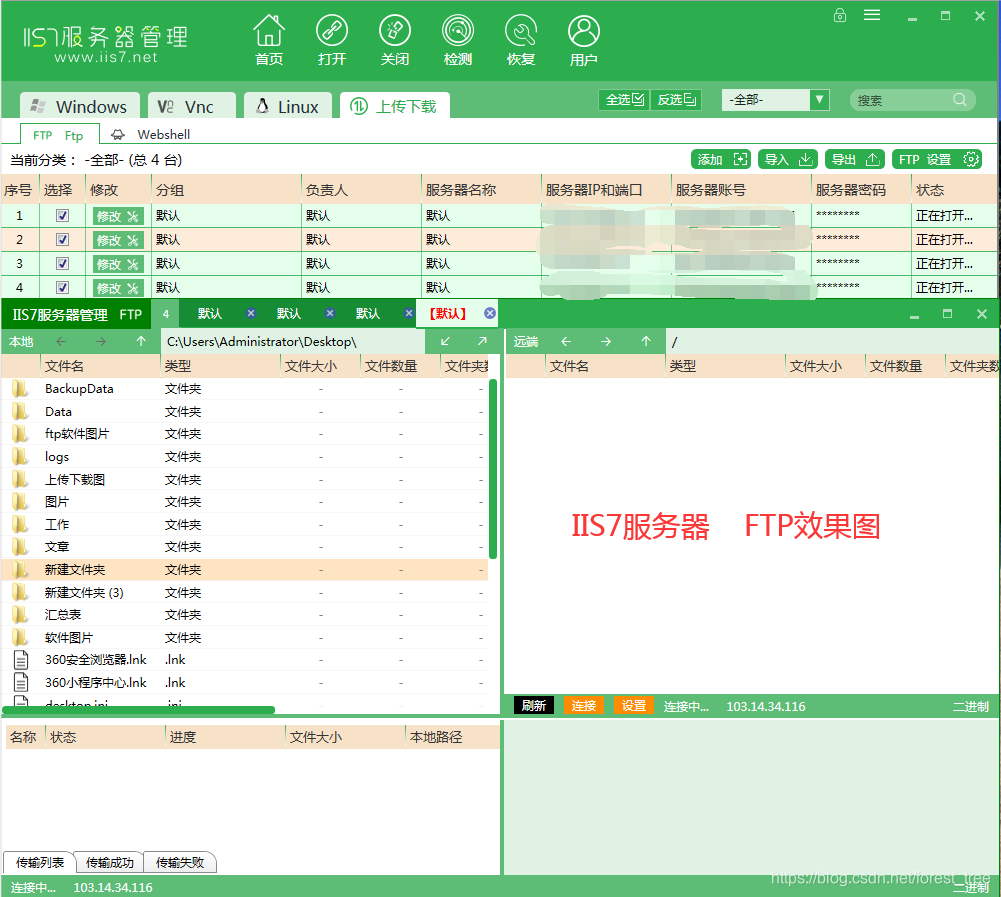Screen dimensions: 1001x897
Task: Open the 首页 home icon
Action: (268, 40)
